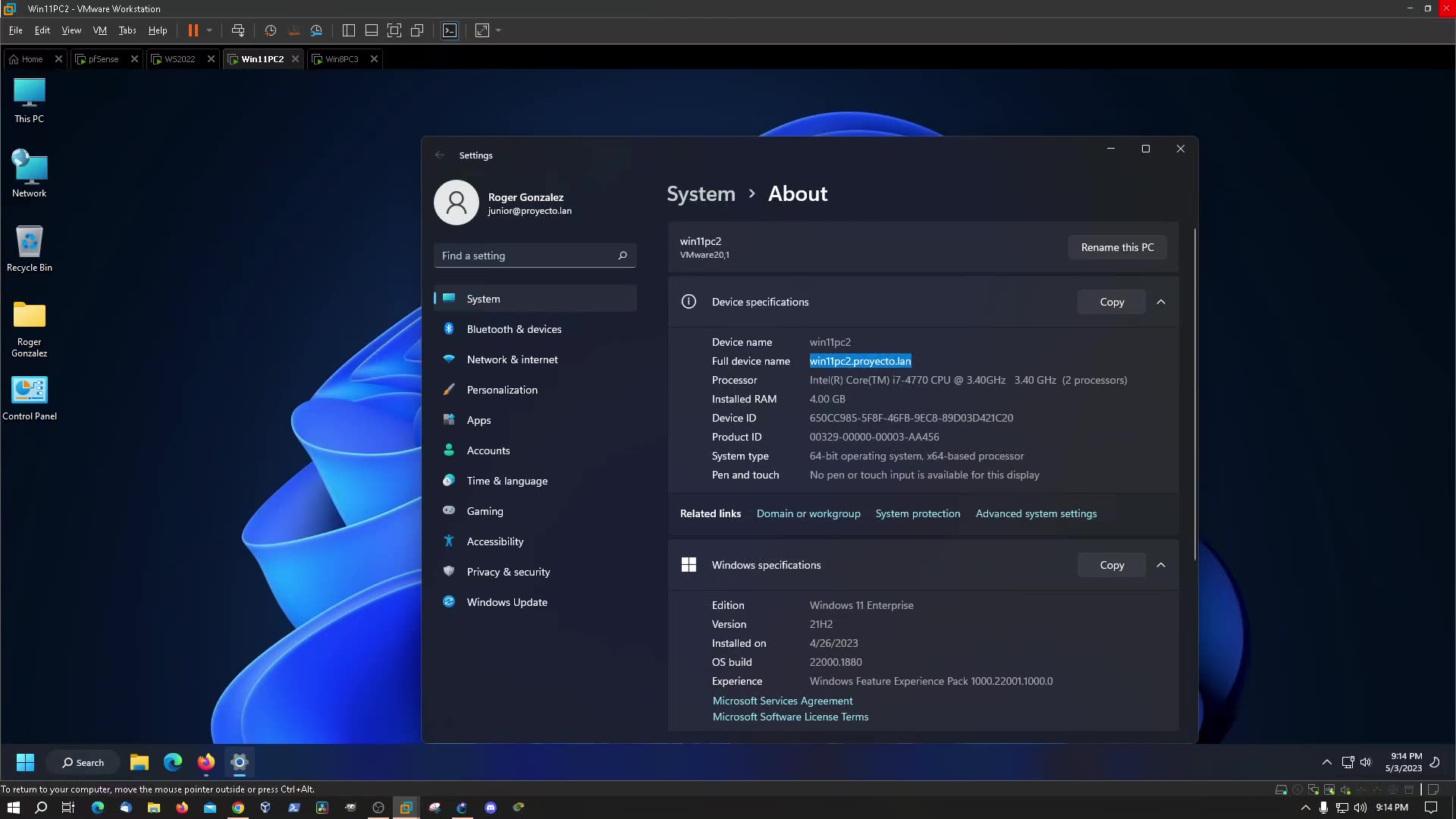Open the VM menu
The height and width of the screenshot is (819, 1456).
click(99, 30)
